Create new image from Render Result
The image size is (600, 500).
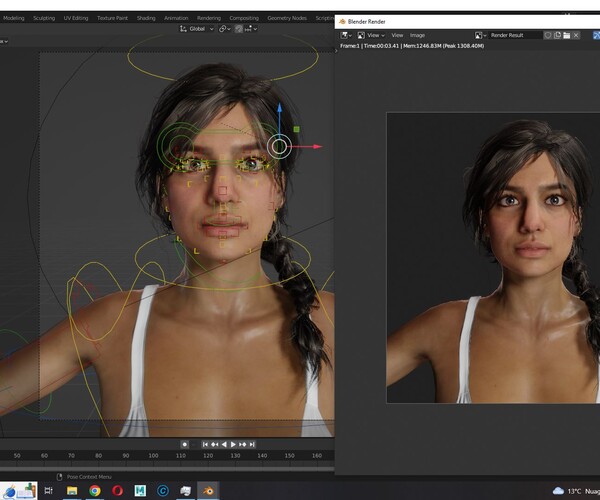coord(558,35)
